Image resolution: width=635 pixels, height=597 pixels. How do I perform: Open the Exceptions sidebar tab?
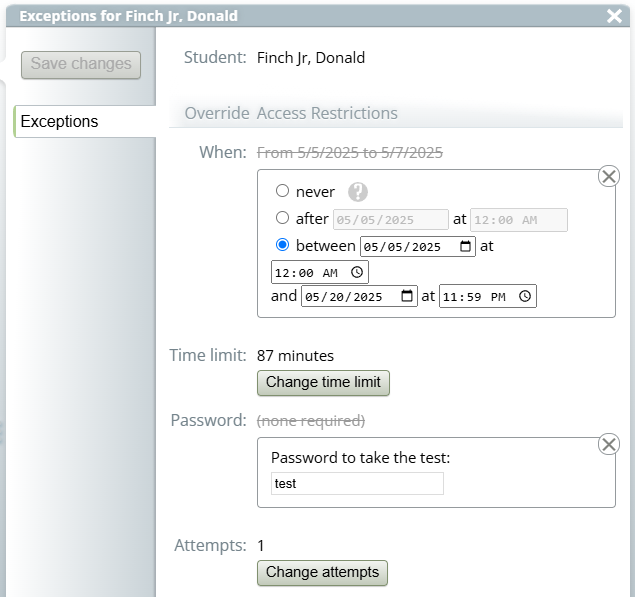[x=85, y=122]
